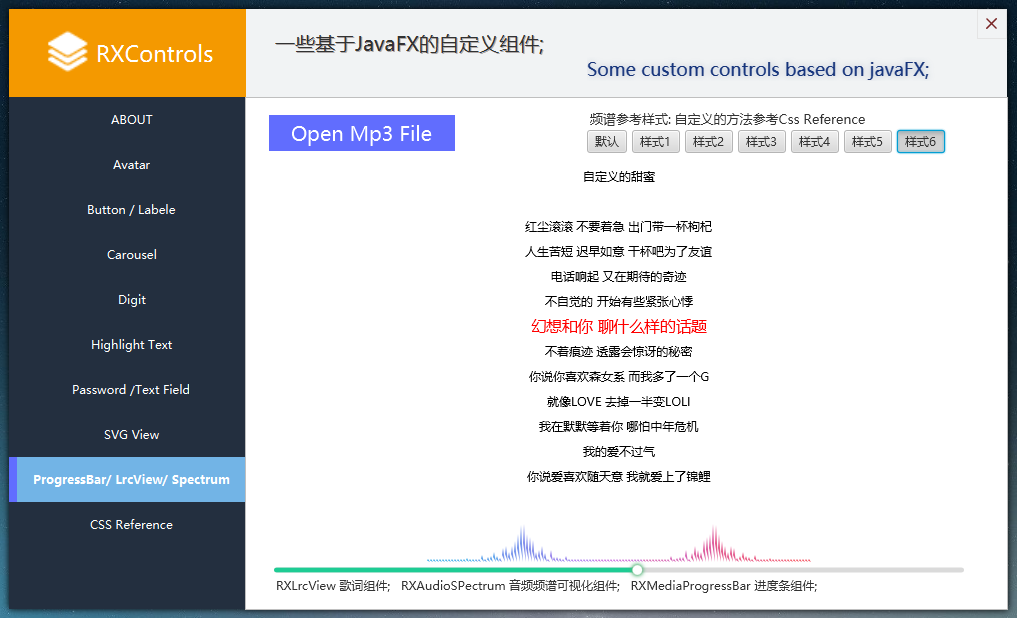The width and height of the screenshot is (1017, 618).
Task: Navigate to Password /Text Field section
Action: click(131, 390)
